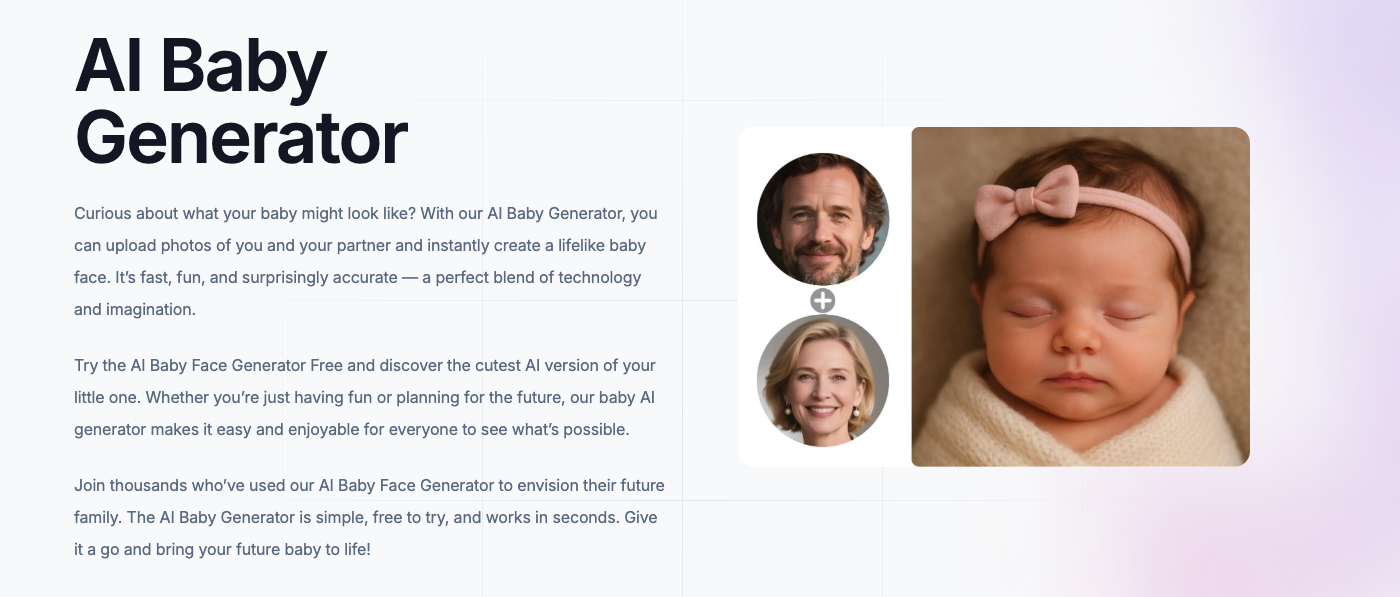The height and width of the screenshot is (597, 1400).
Task: Click 'bring your future baby to life!' text
Action: [264, 549]
